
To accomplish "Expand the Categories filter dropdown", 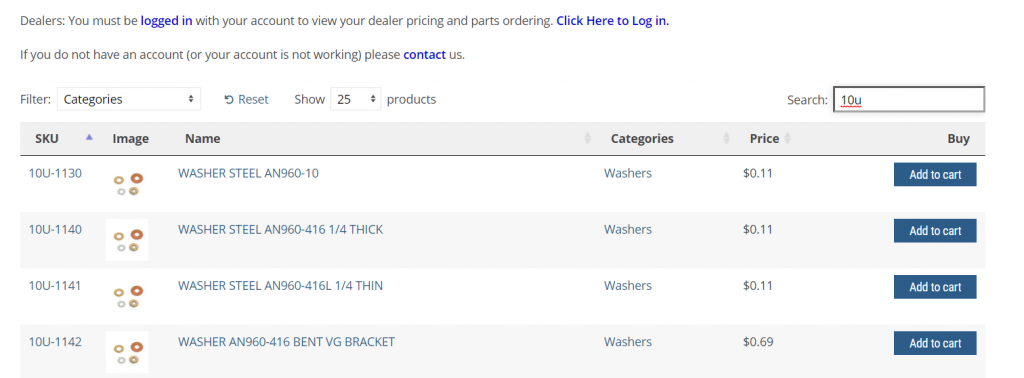I will click(x=129, y=99).
